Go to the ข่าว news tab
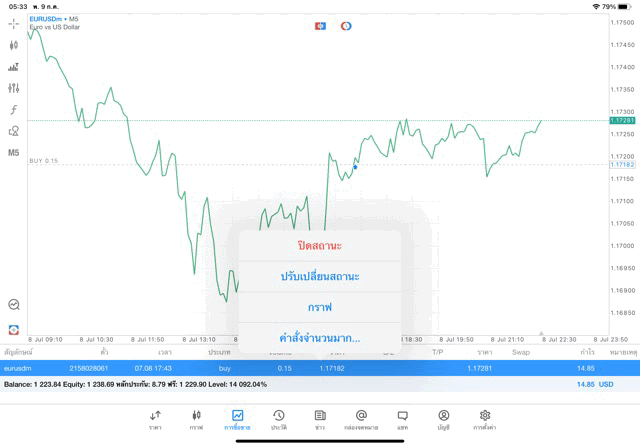 tap(320, 419)
